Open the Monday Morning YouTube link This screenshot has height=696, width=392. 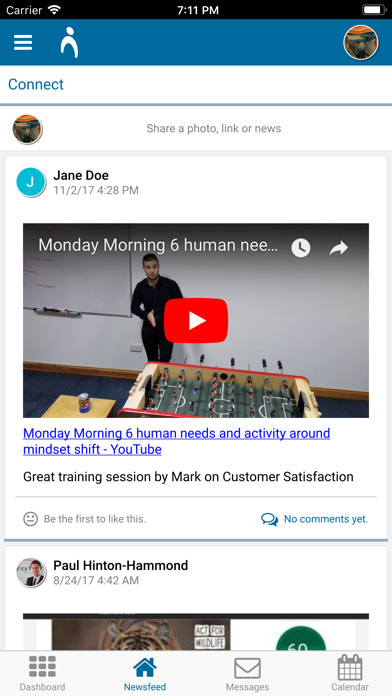pos(177,441)
